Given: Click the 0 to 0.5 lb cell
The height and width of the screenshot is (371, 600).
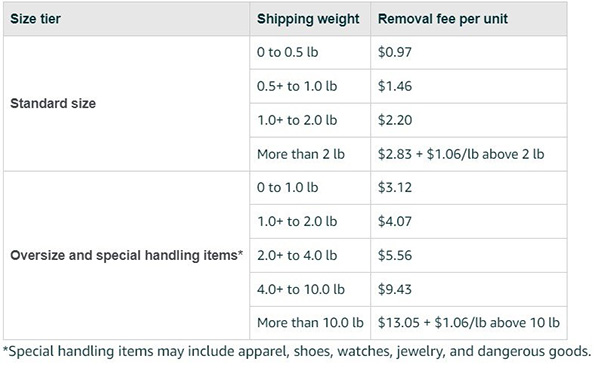Looking at the screenshot, I should pyautogui.click(x=310, y=52).
